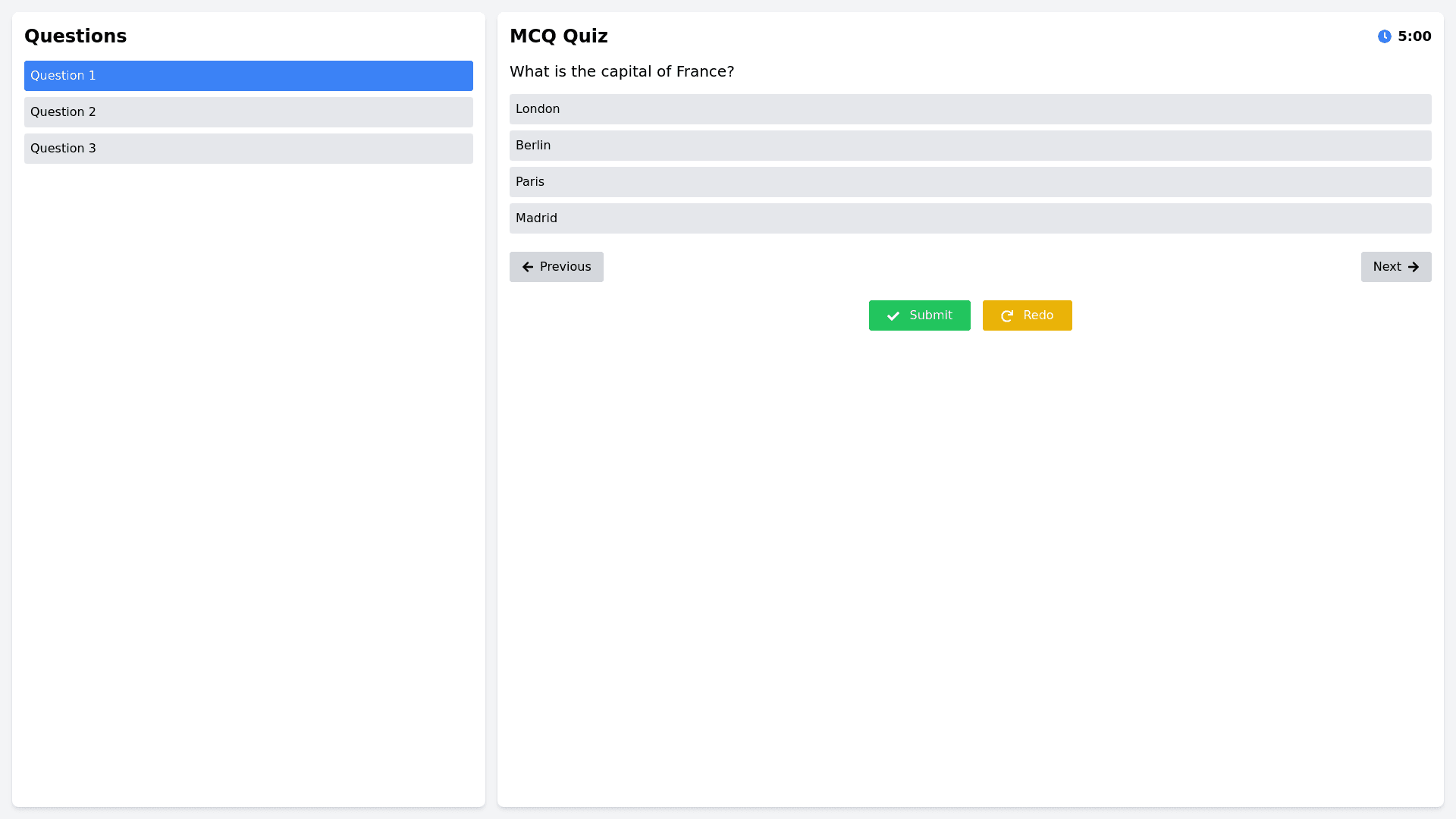Jump to Question 3
1456x819 pixels.
(x=248, y=149)
